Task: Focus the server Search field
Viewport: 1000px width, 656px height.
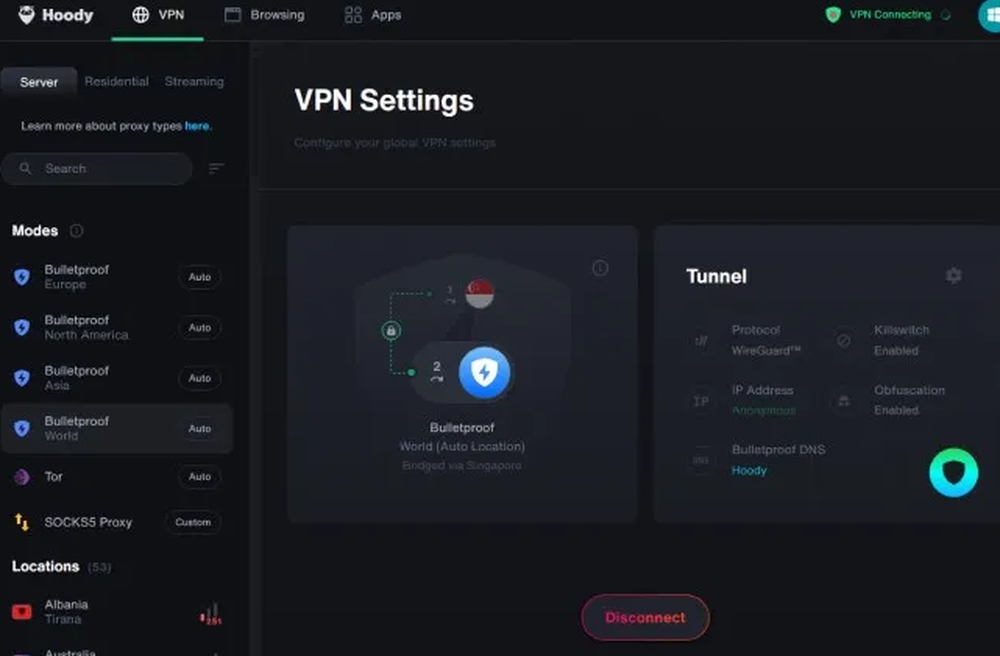Action: [x=97, y=169]
